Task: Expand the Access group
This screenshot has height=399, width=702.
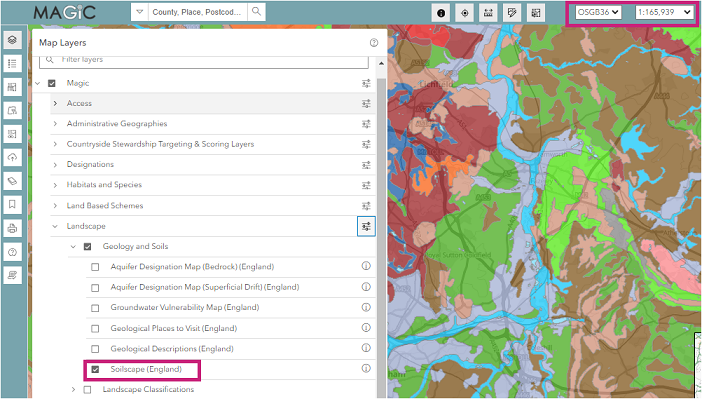Action: (x=55, y=103)
